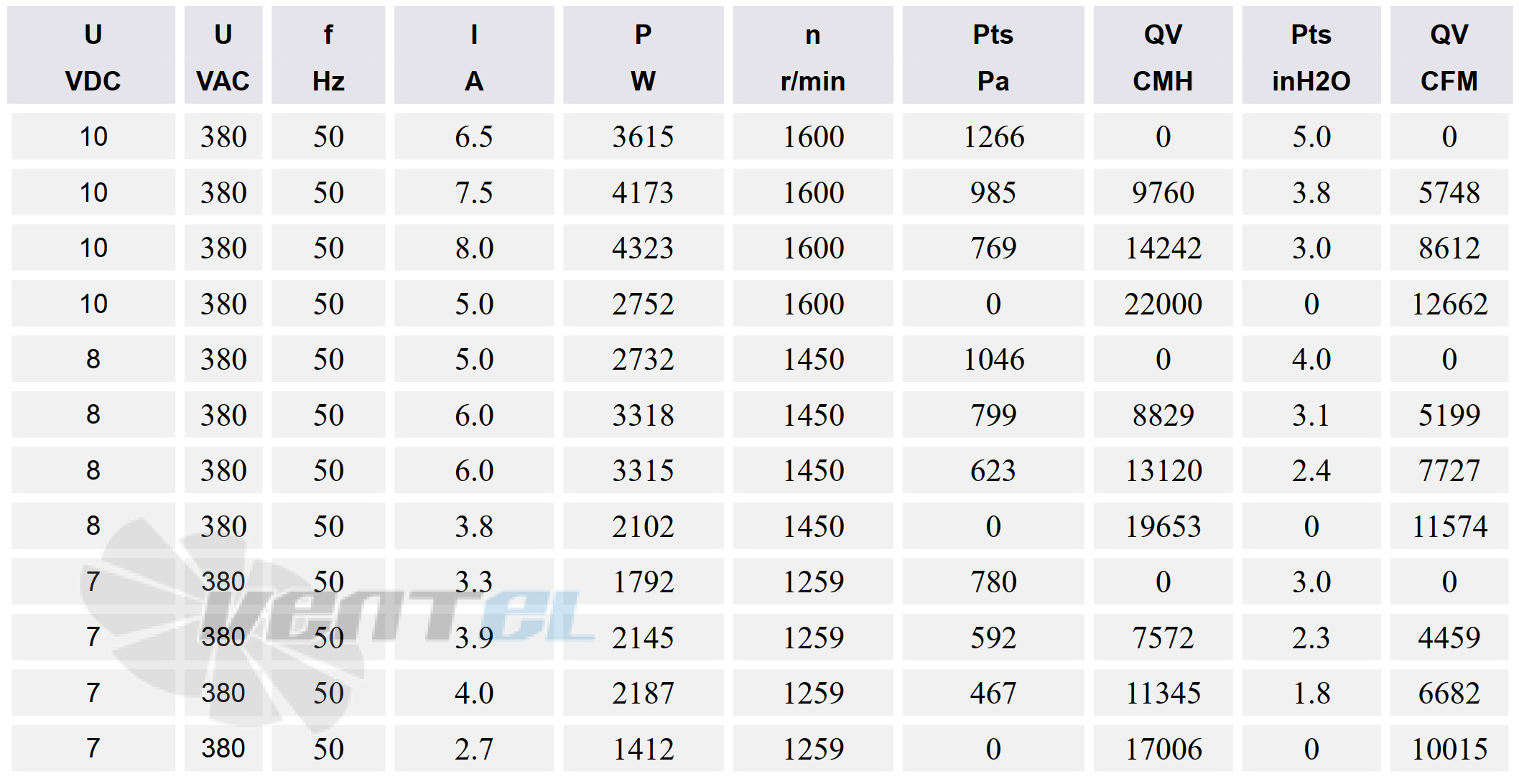Click the power cell showing 4323
Image resolution: width=1519 pixels, height=784 pixels.
[x=643, y=248]
